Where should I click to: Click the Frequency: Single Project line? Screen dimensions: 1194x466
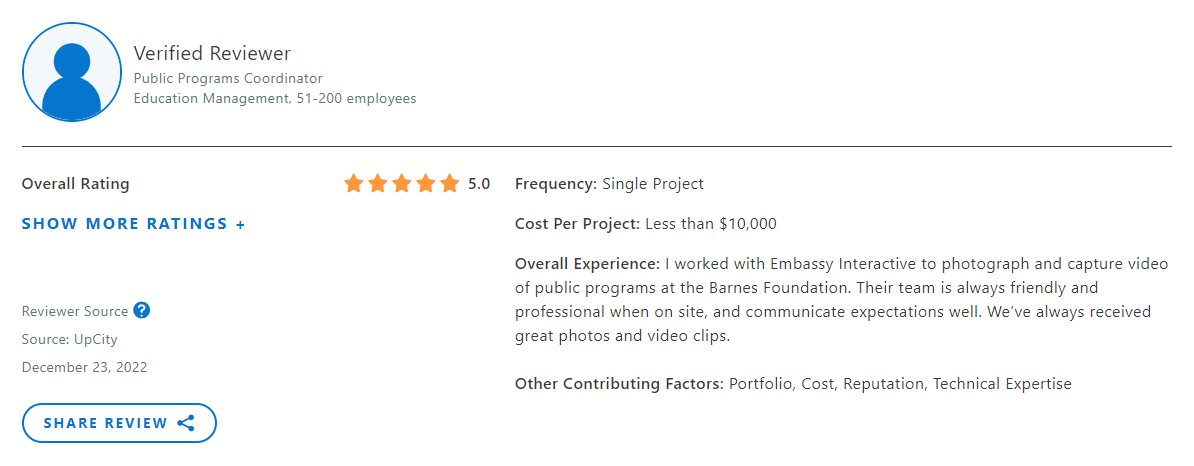coord(609,184)
